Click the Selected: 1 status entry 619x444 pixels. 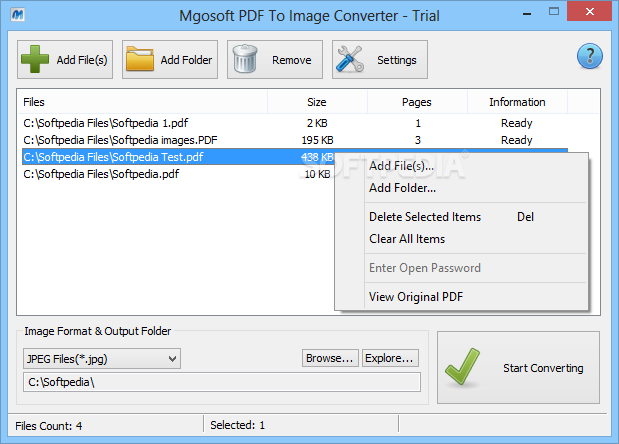[237, 425]
